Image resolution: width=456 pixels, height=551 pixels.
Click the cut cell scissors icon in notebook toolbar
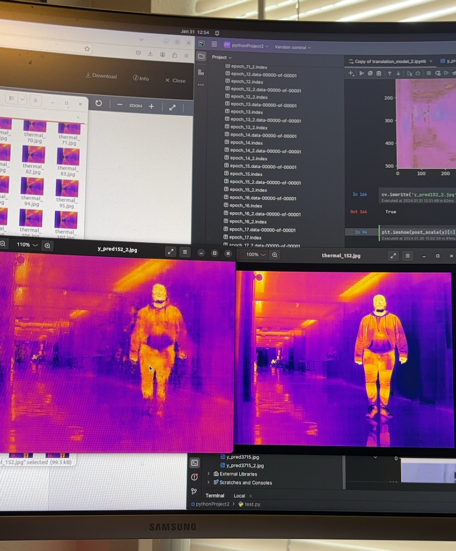click(x=361, y=73)
